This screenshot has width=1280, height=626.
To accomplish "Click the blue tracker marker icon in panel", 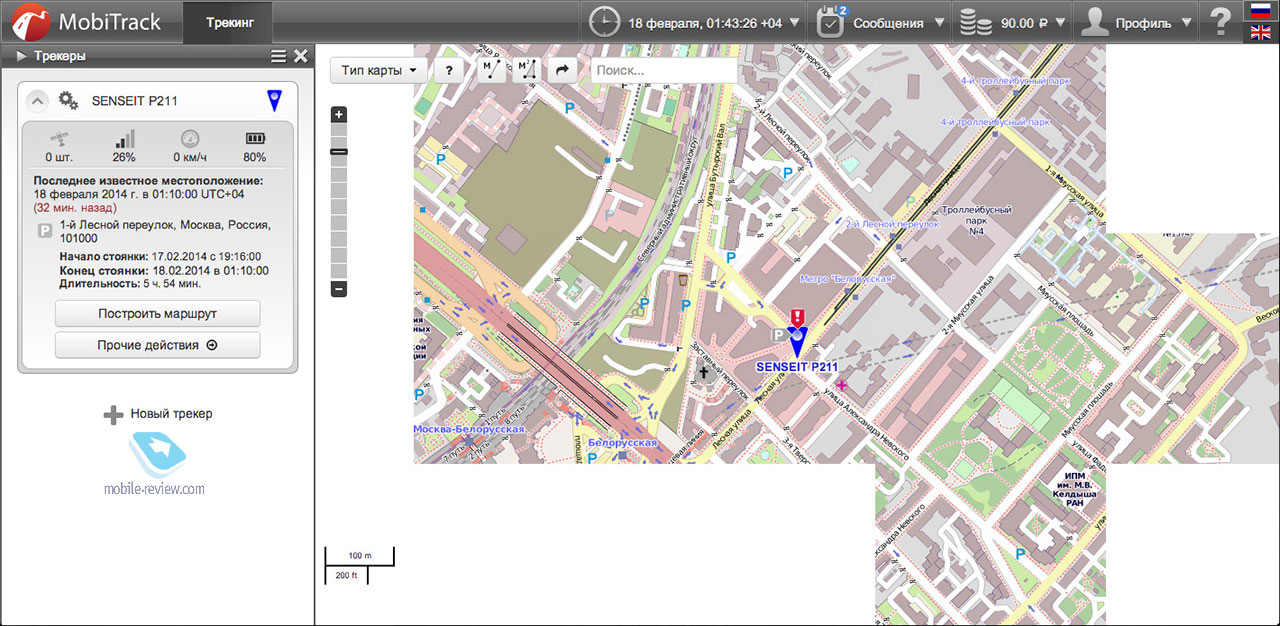I will pos(274,100).
